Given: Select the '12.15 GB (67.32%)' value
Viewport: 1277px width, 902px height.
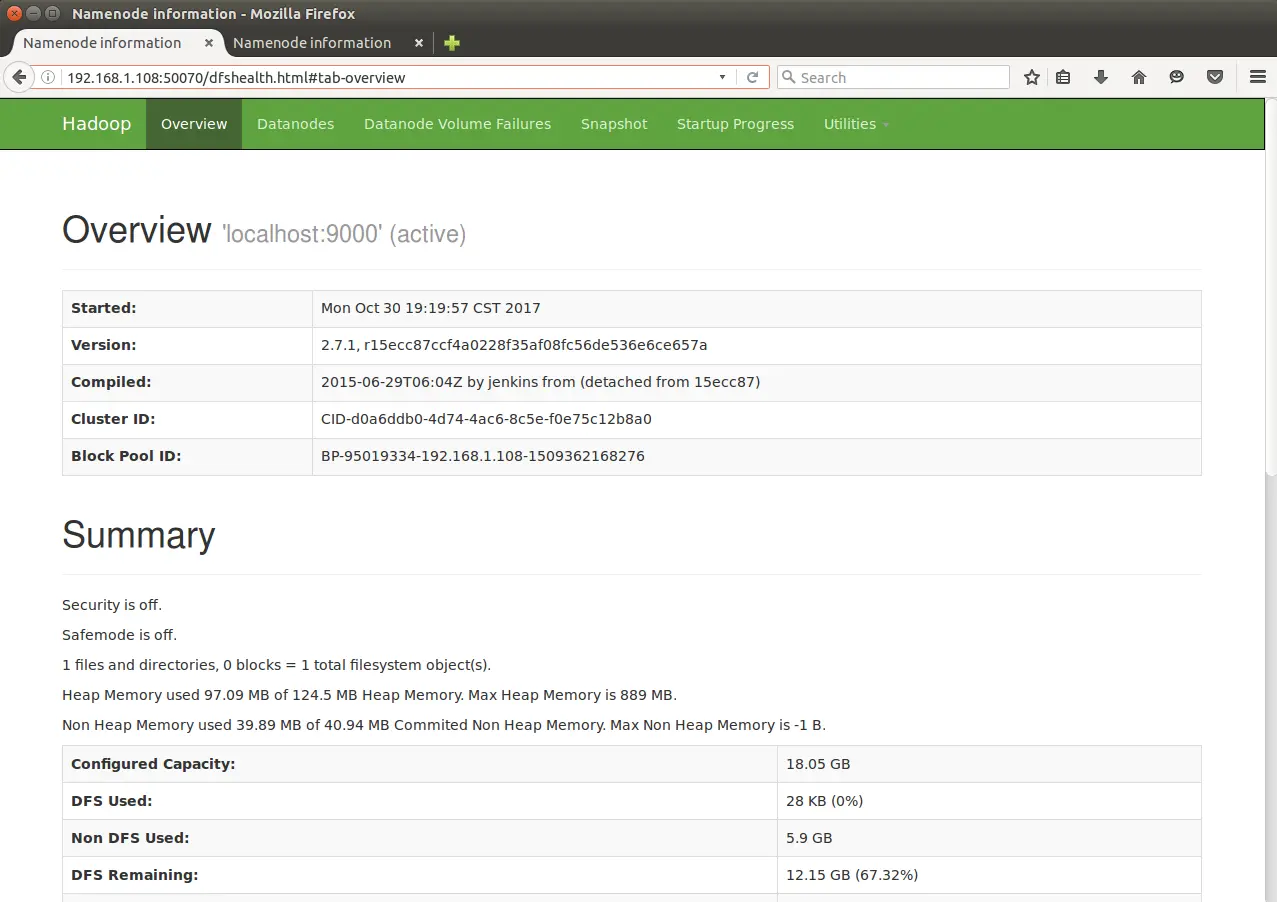Looking at the screenshot, I should 852,875.
